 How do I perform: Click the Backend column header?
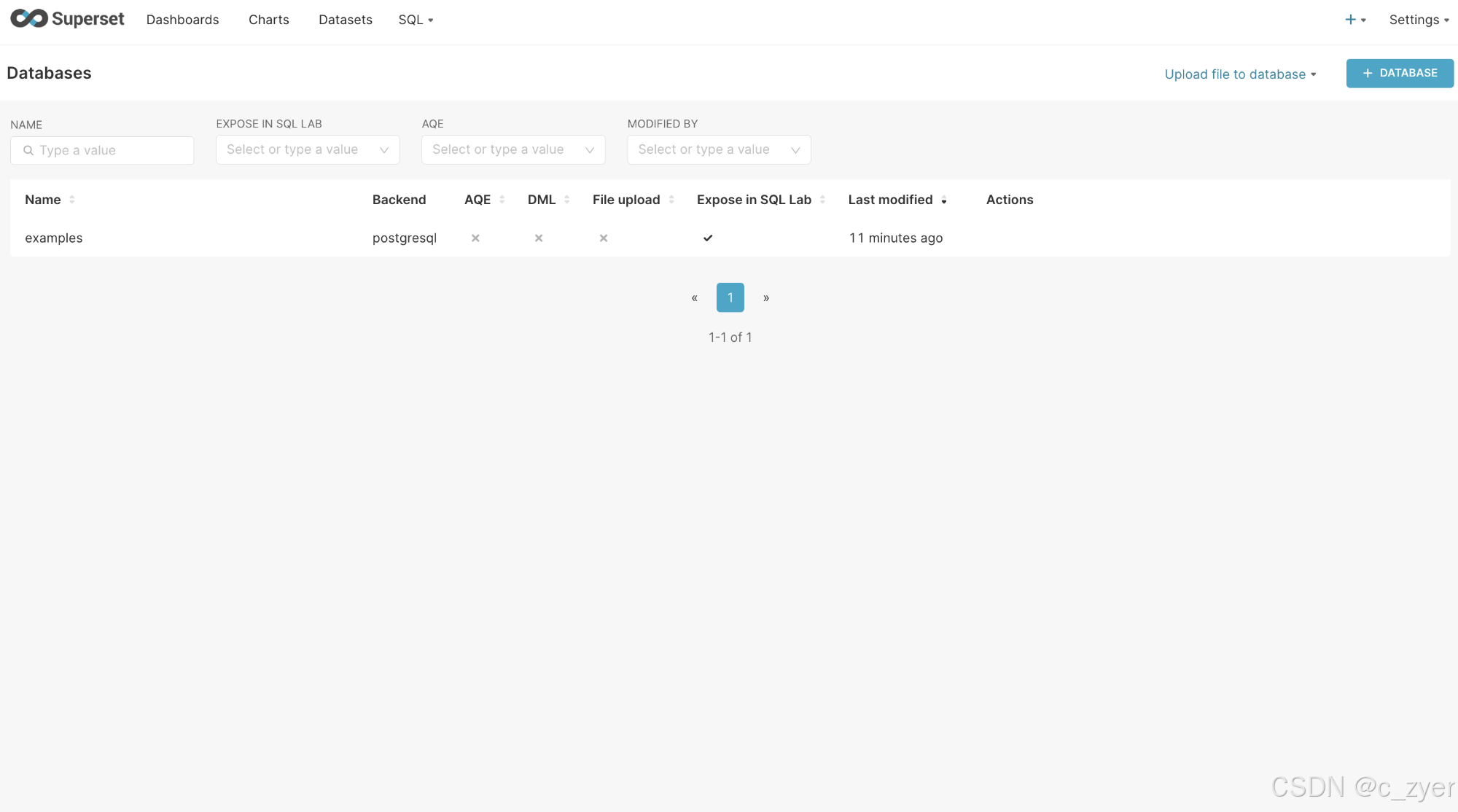[x=399, y=200]
